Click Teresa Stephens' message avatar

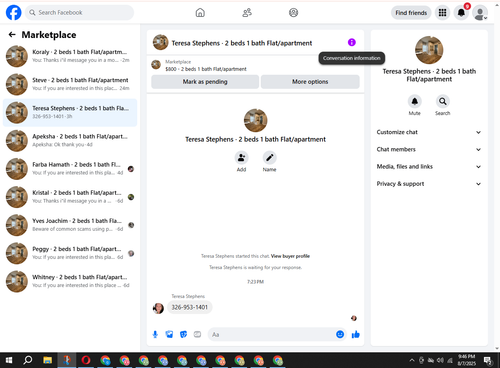158,308
